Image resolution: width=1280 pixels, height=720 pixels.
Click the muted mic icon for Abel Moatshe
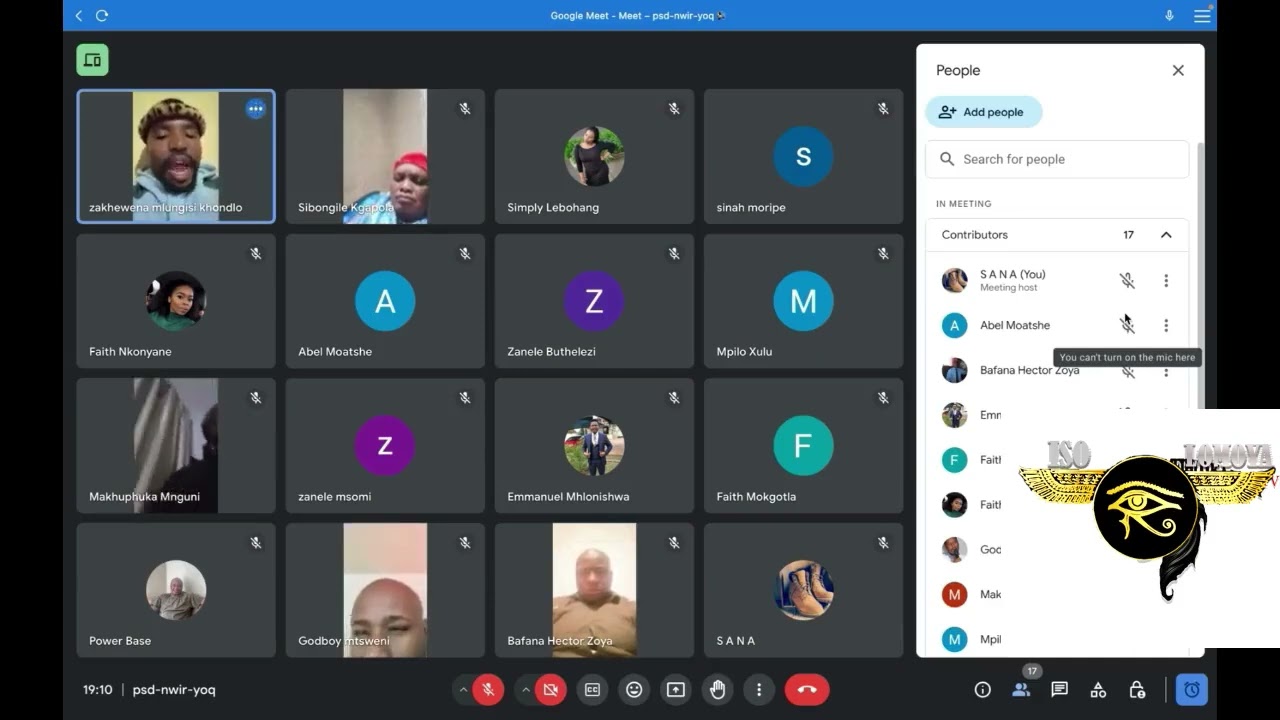click(x=1127, y=325)
